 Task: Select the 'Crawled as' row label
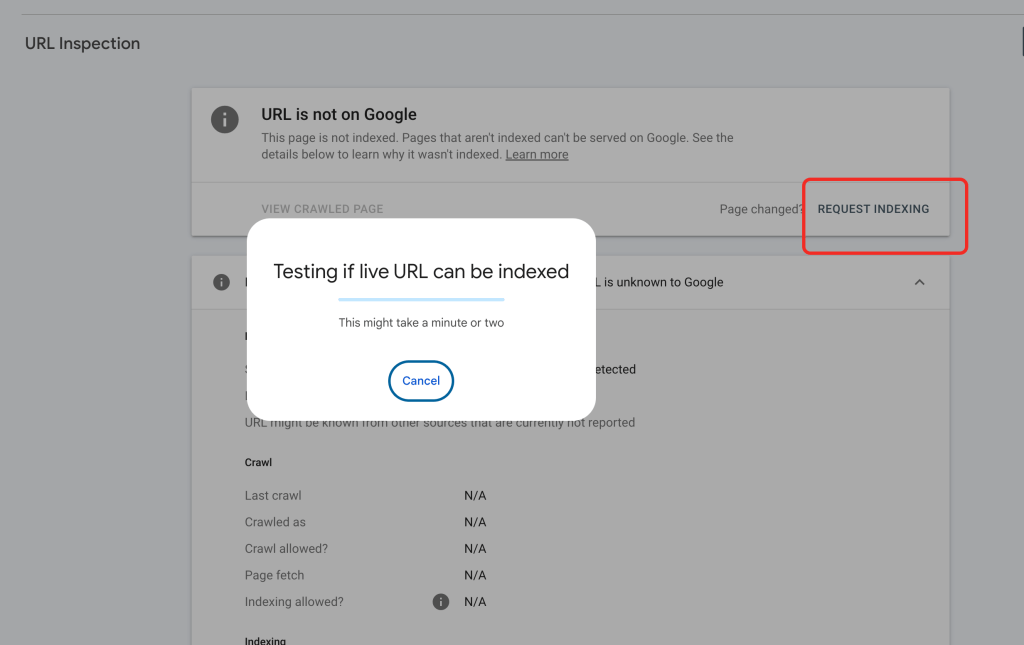pyautogui.click(x=275, y=522)
